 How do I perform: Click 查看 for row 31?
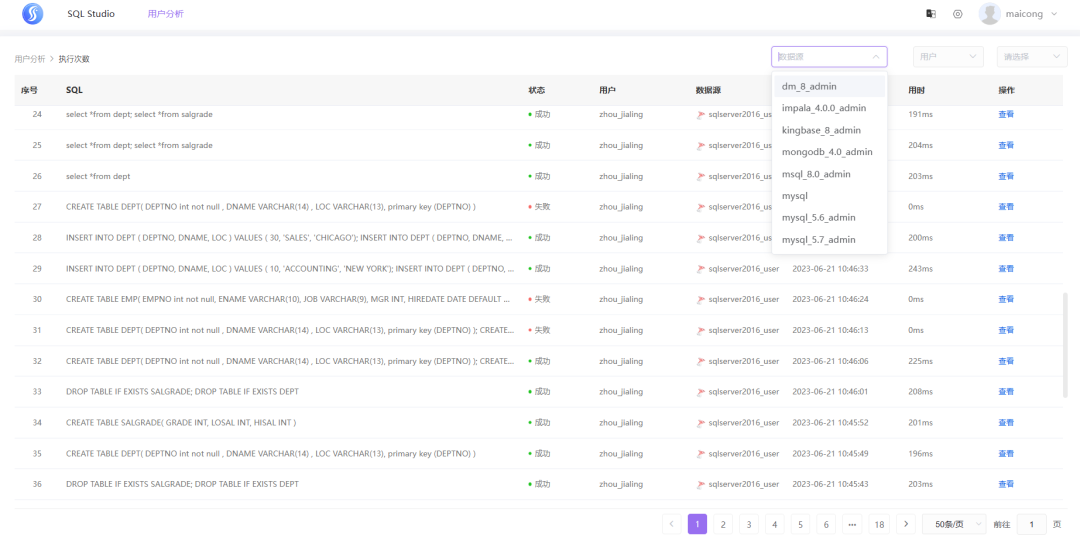1006,330
